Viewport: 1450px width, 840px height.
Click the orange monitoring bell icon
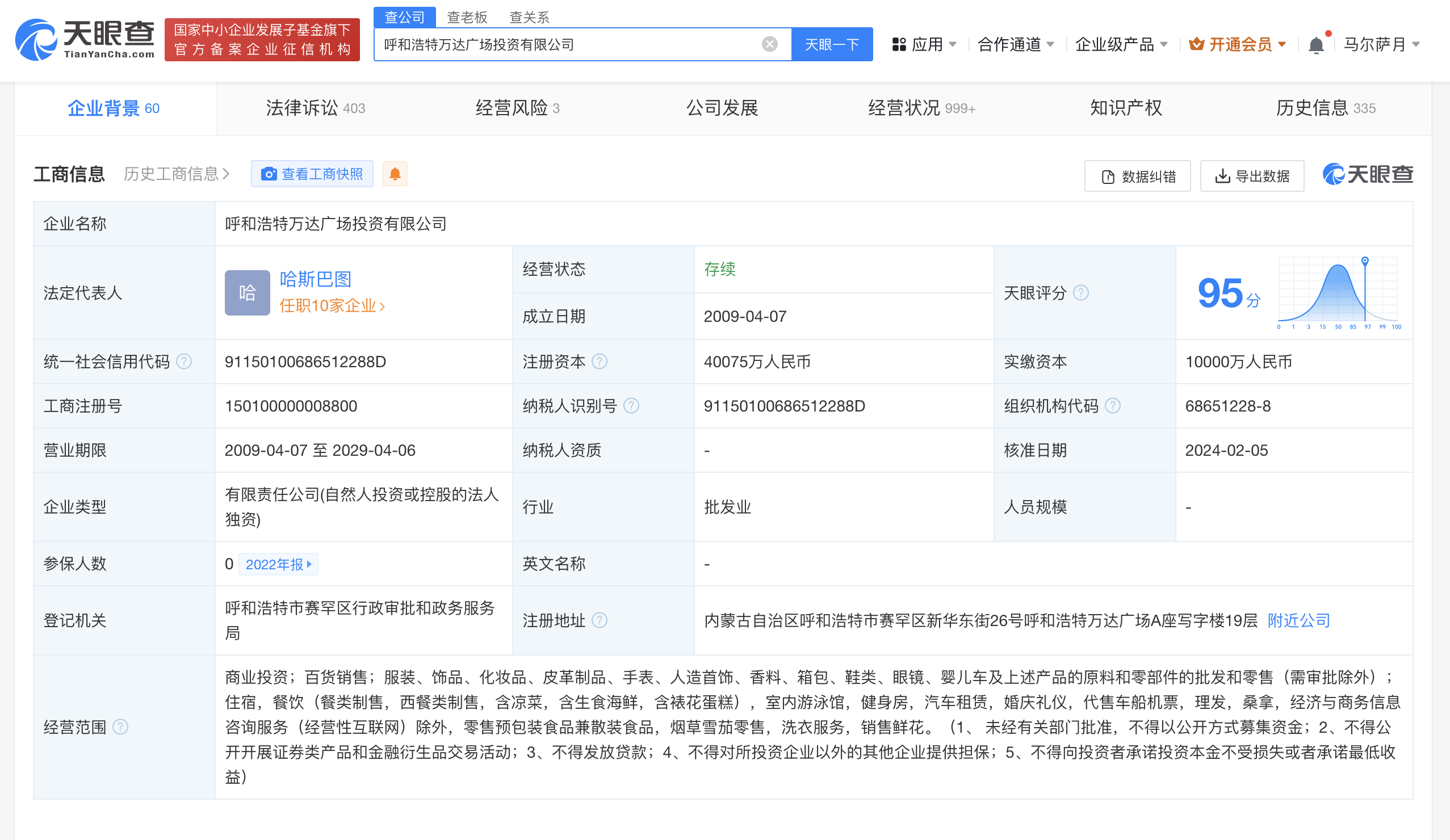(x=395, y=174)
